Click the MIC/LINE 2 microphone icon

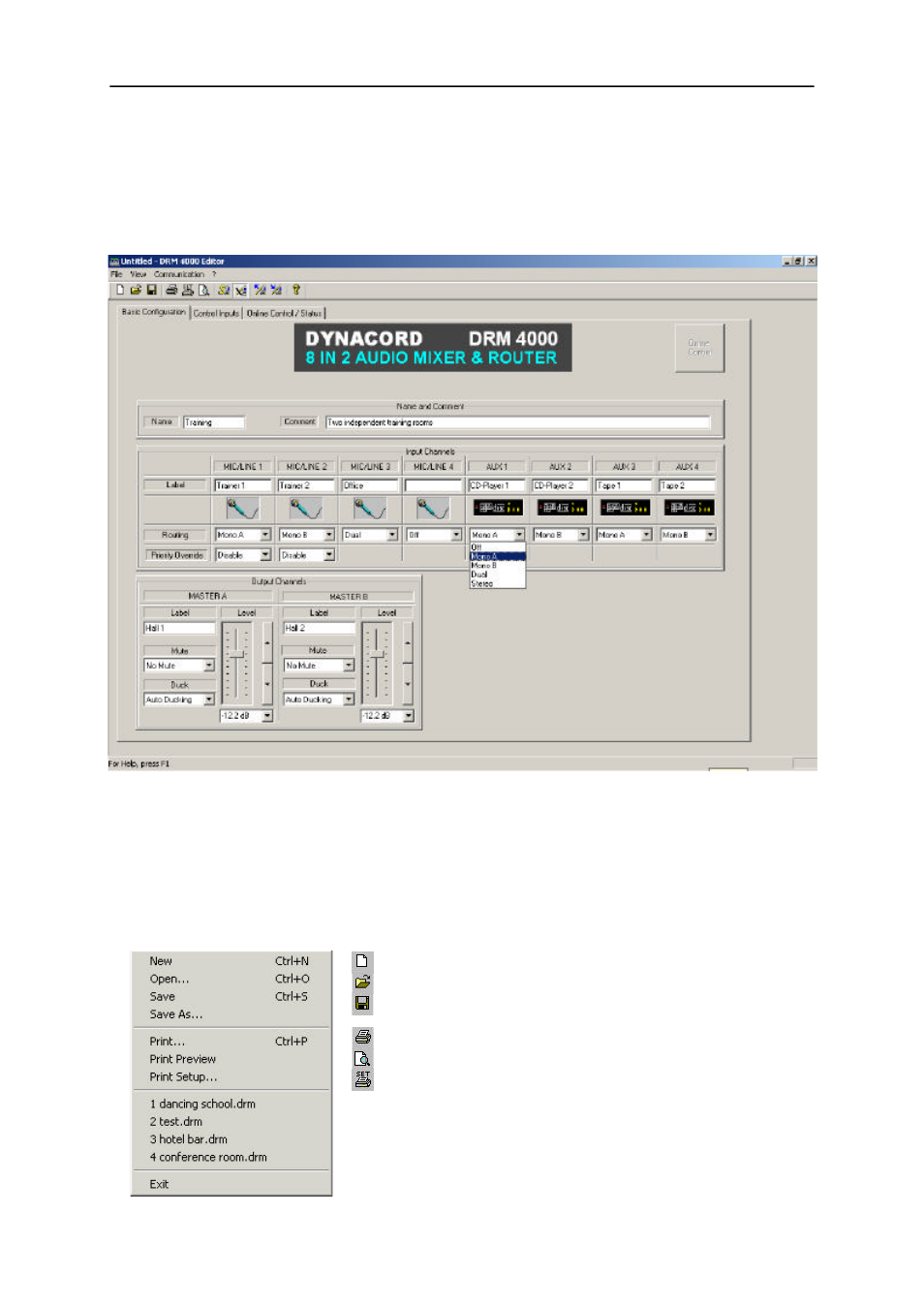pyautogui.click(x=305, y=508)
